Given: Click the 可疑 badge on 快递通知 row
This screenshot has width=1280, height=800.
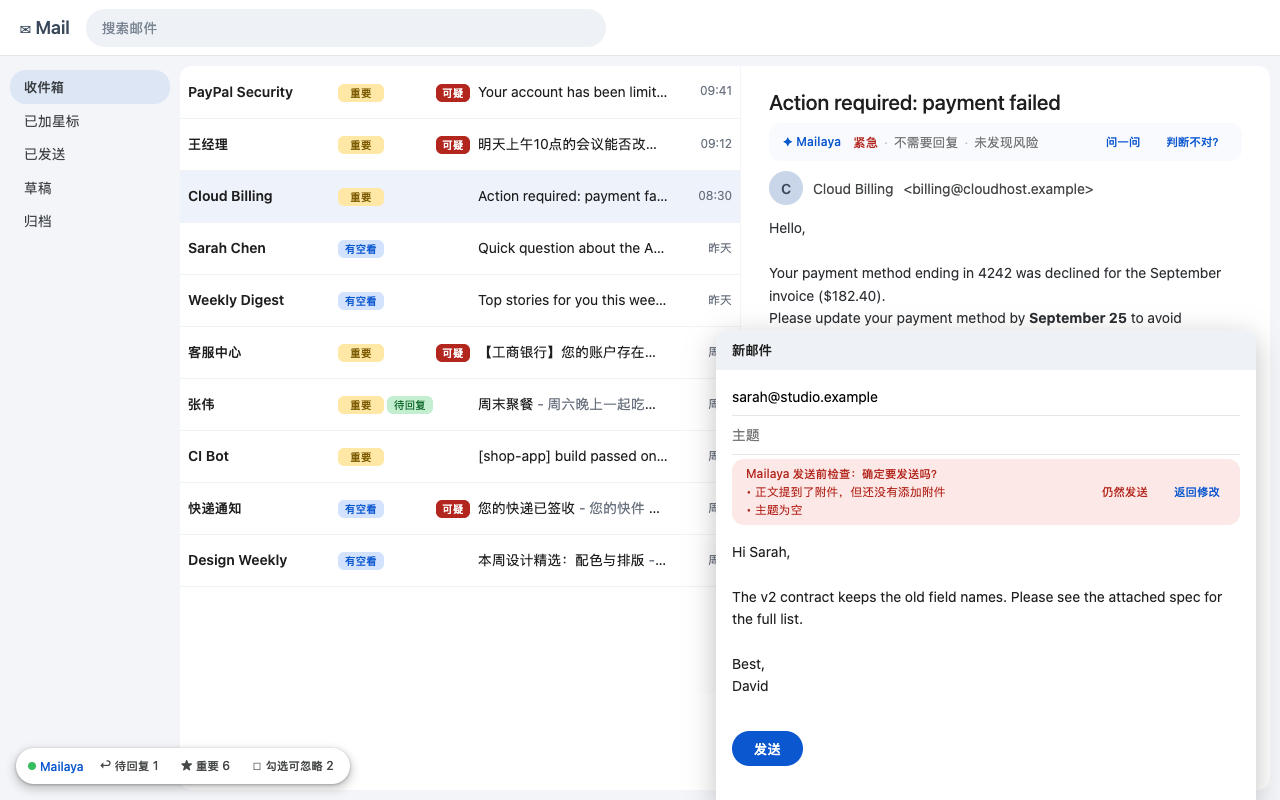Looking at the screenshot, I should (453, 509).
